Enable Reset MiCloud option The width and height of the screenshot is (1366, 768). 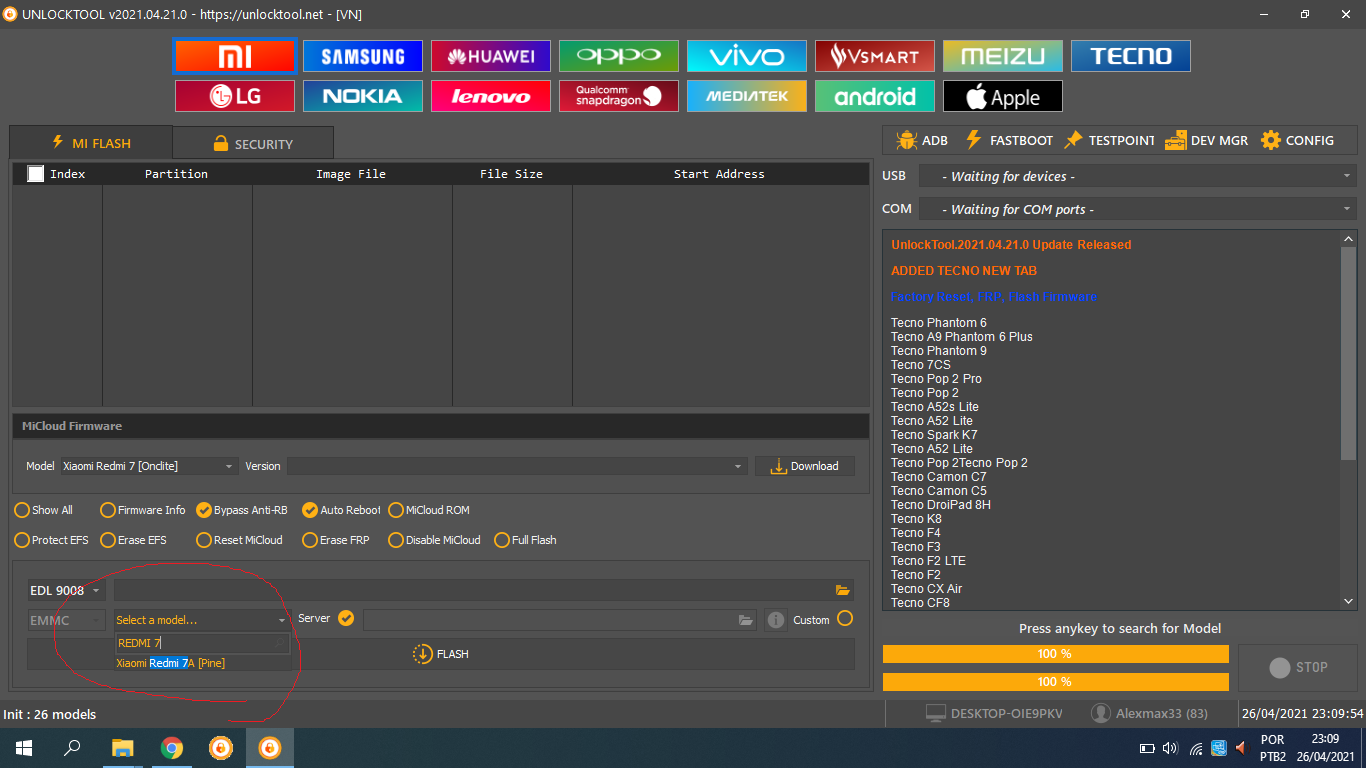tap(240, 540)
